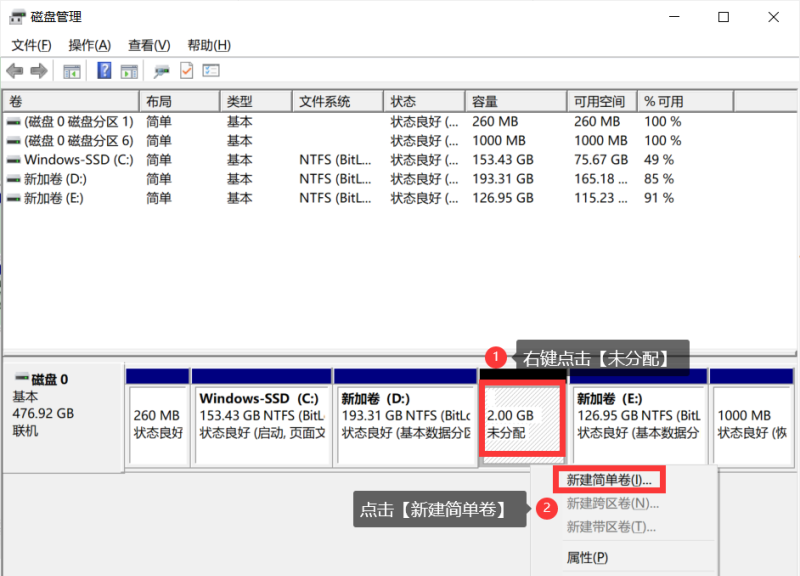Click the 126.95 GB capacity cell

tap(503, 198)
